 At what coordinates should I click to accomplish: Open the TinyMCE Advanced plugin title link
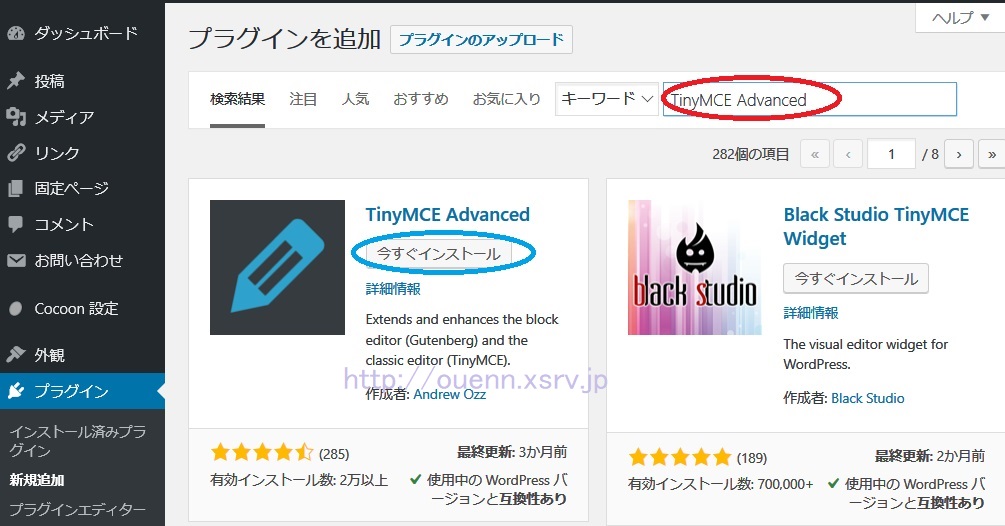(x=447, y=215)
